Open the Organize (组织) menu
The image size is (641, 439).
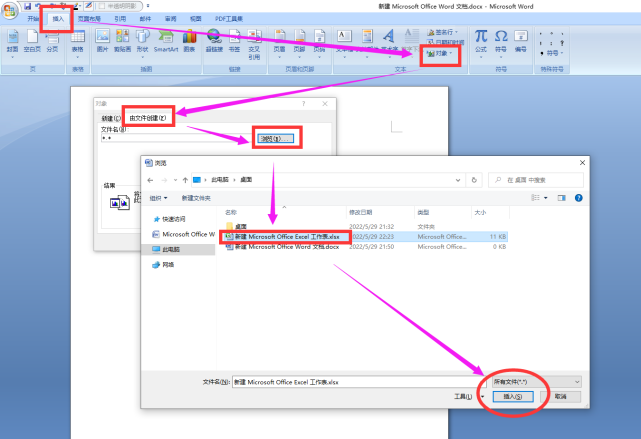(x=158, y=198)
